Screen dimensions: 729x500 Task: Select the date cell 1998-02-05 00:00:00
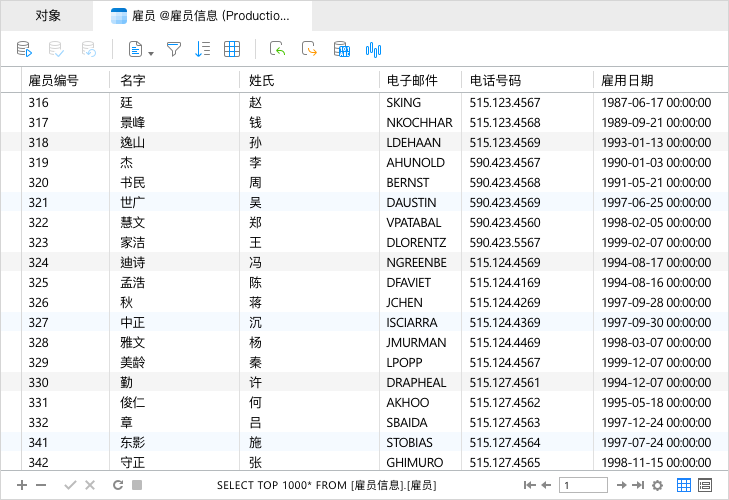pos(661,222)
